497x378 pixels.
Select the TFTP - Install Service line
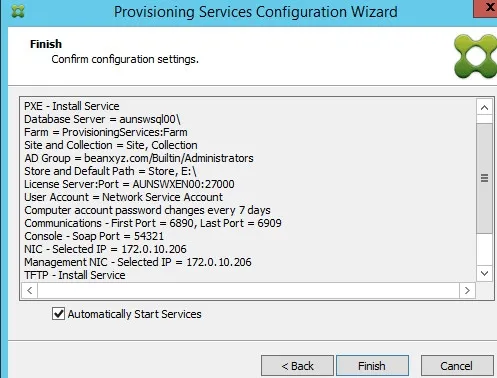tap(75, 275)
